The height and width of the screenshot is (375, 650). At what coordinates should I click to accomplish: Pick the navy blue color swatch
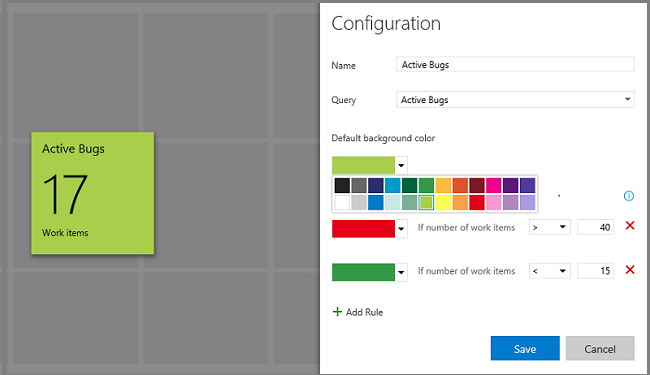[x=376, y=186]
